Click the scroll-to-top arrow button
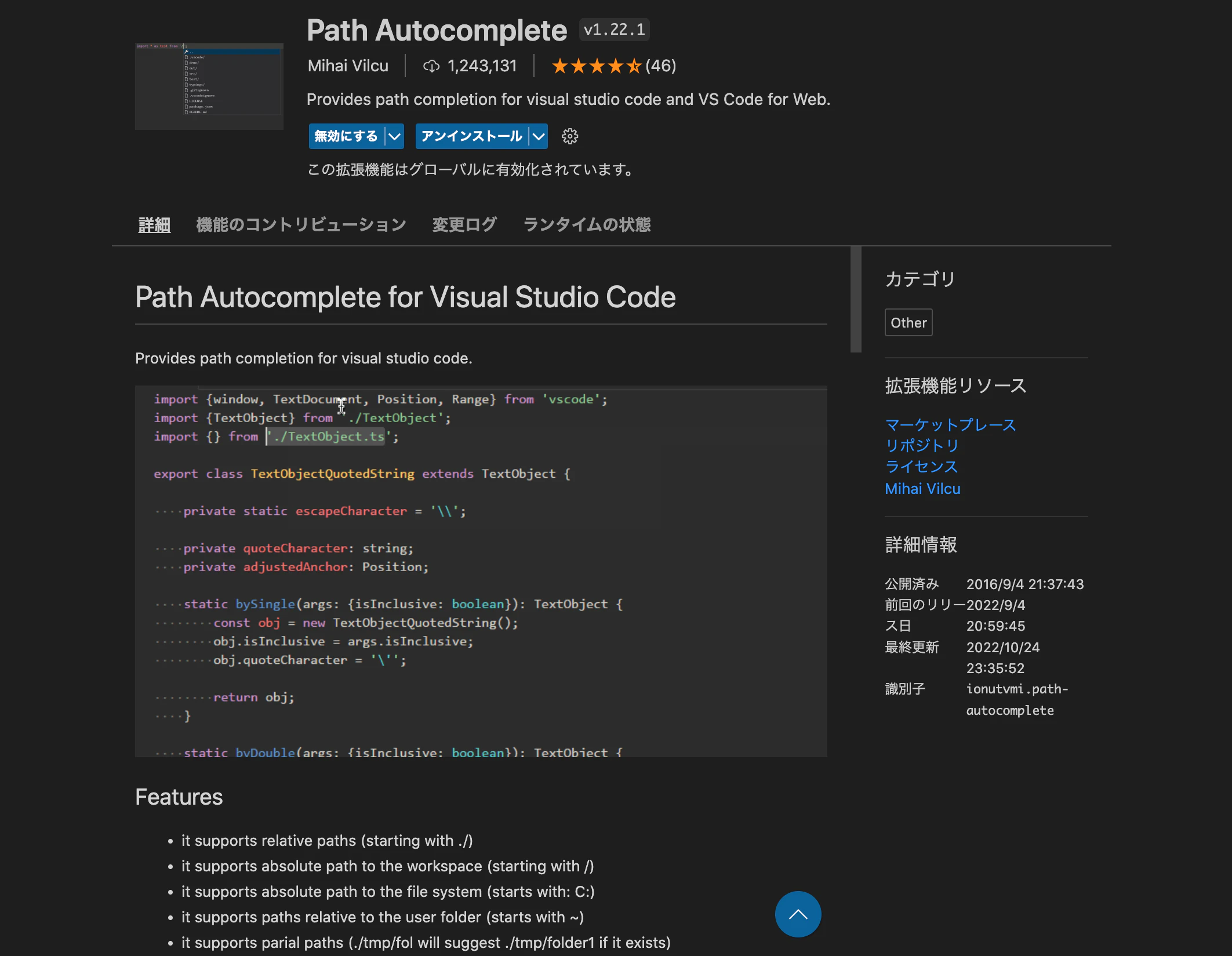The width and height of the screenshot is (1232, 956). 798,914
